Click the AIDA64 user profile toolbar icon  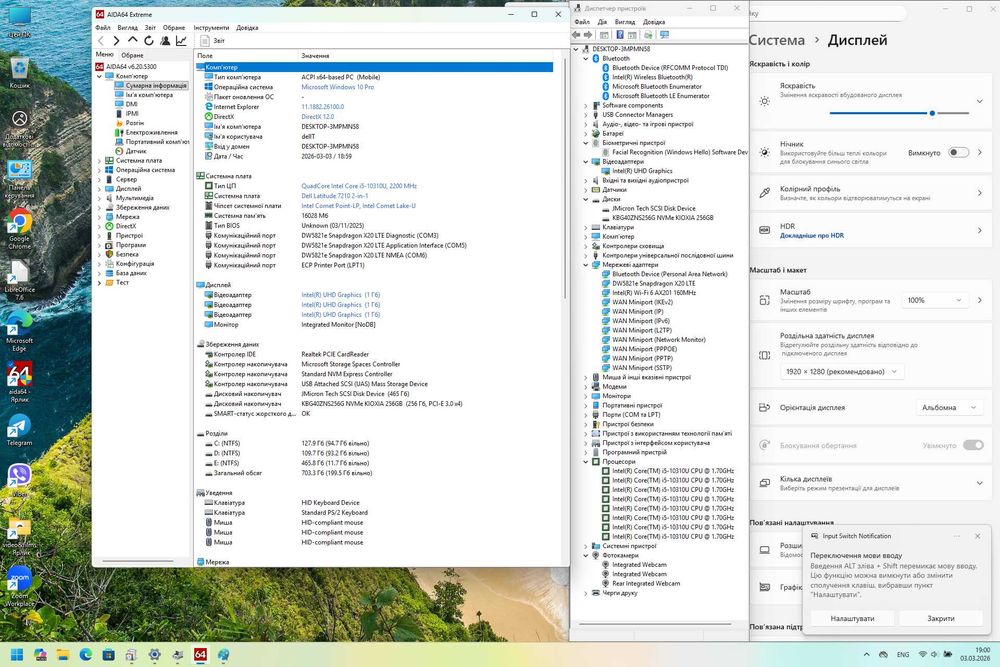[165, 41]
